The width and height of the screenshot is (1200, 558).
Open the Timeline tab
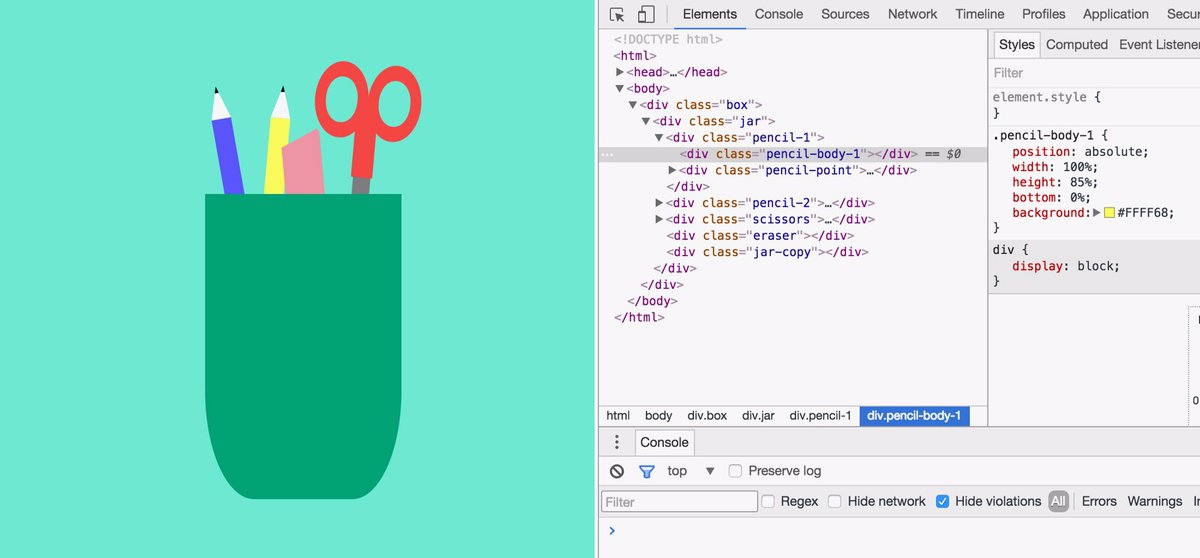point(979,14)
